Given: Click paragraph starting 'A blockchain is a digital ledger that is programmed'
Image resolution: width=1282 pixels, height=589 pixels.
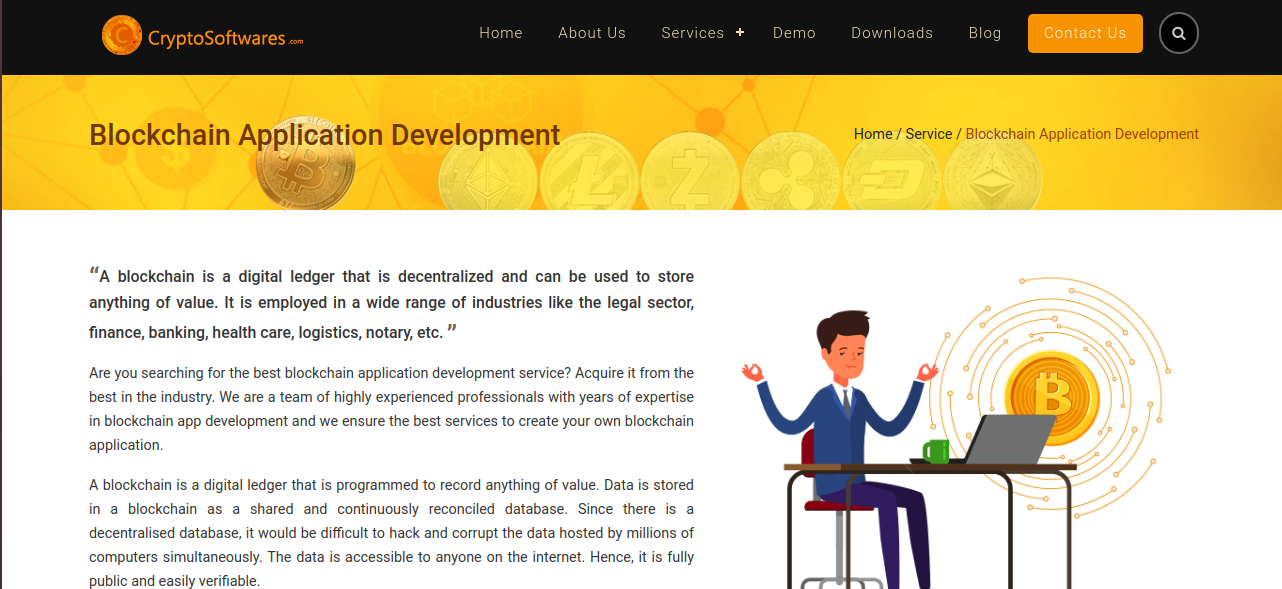Looking at the screenshot, I should point(391,533).
